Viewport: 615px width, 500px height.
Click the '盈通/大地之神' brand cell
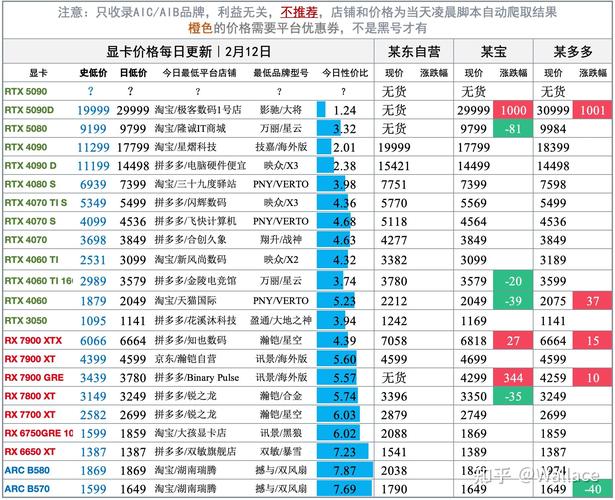281,320
